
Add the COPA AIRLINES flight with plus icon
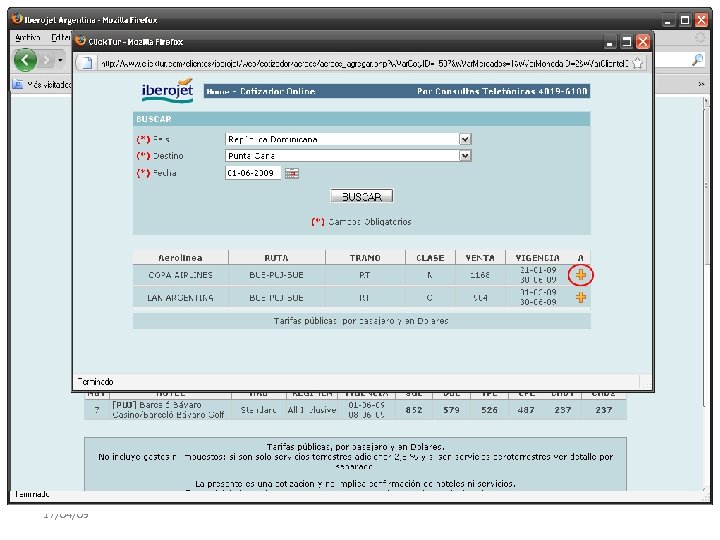click(x=581, y=275)
